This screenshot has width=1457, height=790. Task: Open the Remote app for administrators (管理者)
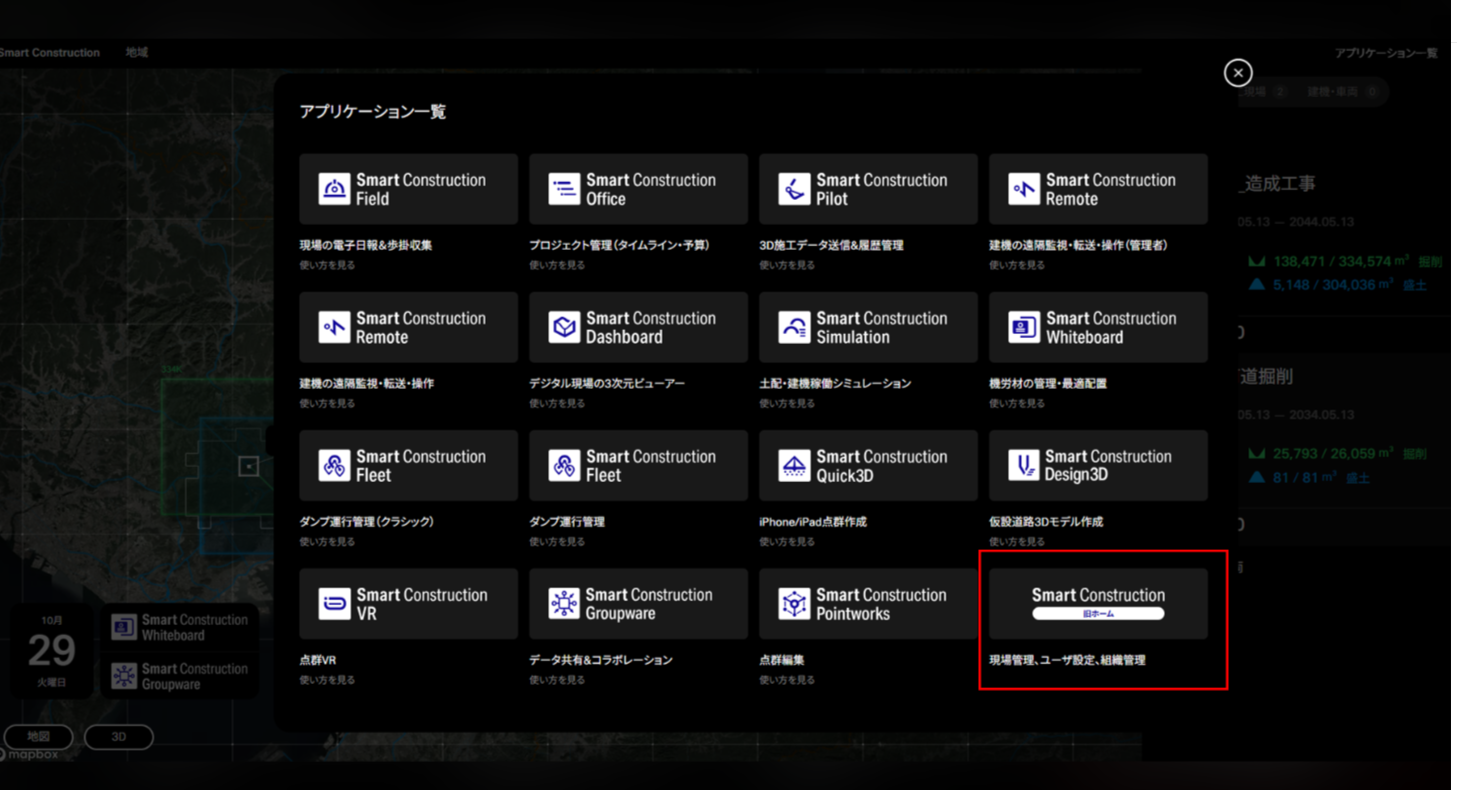[x=1098, y=189]
